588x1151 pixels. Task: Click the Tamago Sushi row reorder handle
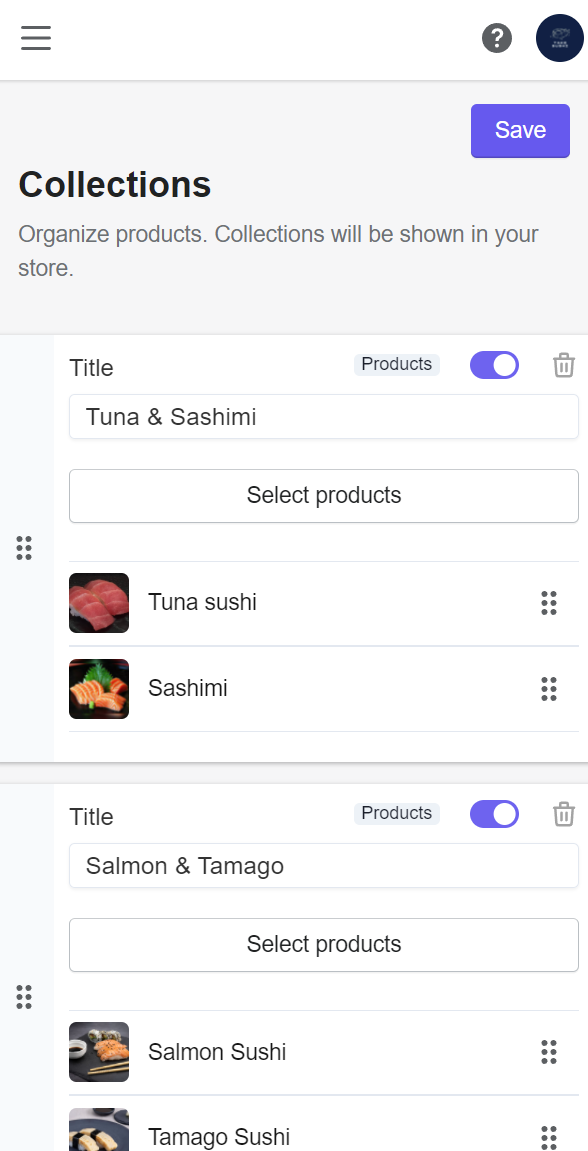pyautogui.click(x=549, y=1138)
